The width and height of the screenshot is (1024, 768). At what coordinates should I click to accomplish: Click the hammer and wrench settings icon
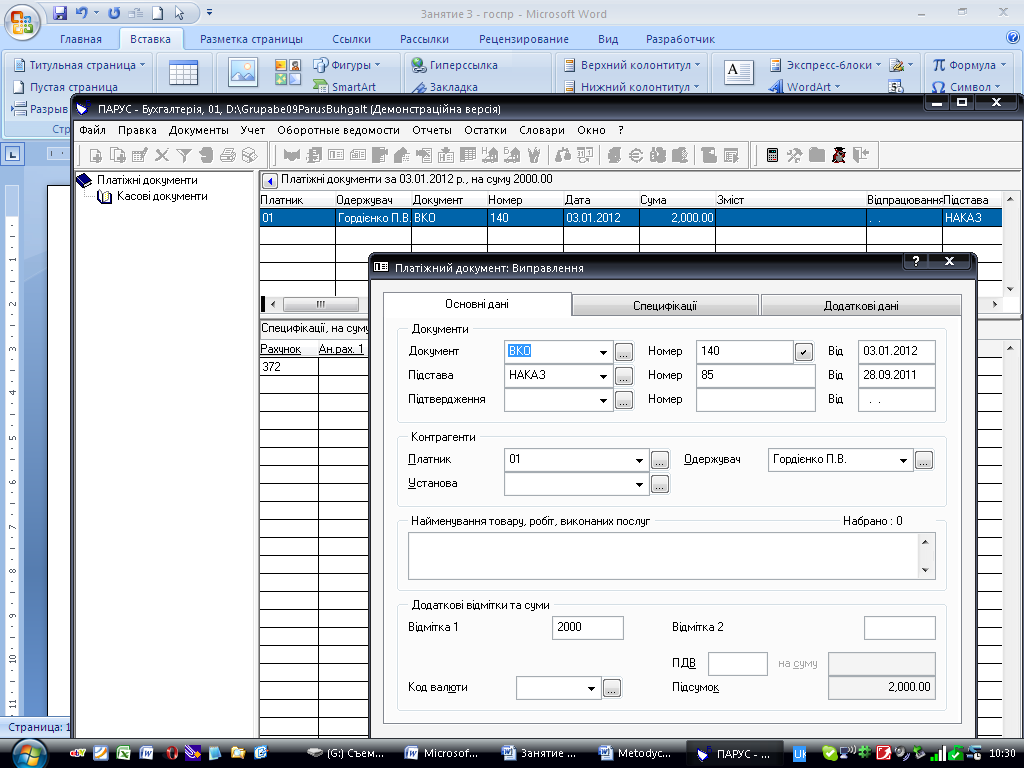tap(795, 155)
